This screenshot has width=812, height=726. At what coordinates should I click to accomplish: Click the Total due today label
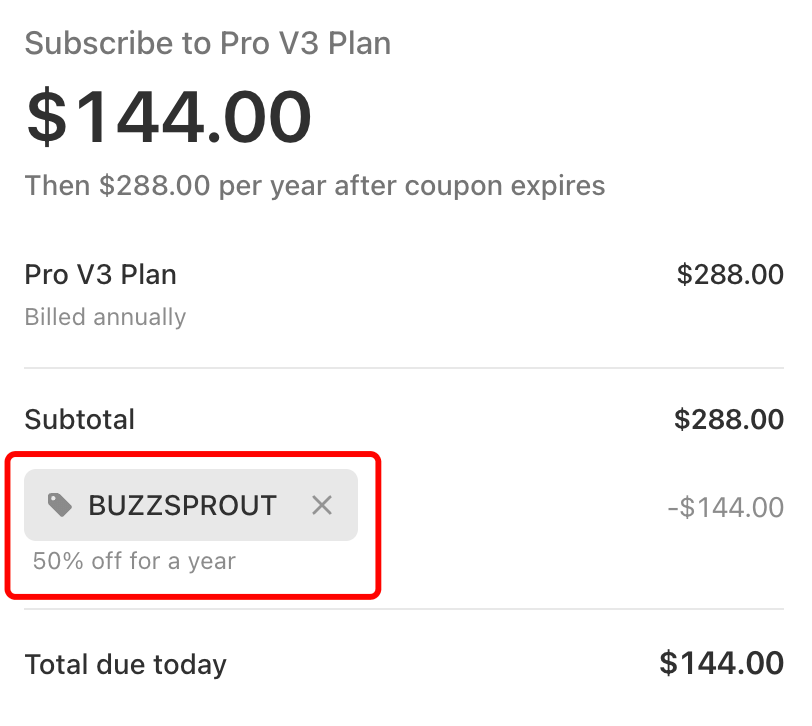[x=126, y=663]
